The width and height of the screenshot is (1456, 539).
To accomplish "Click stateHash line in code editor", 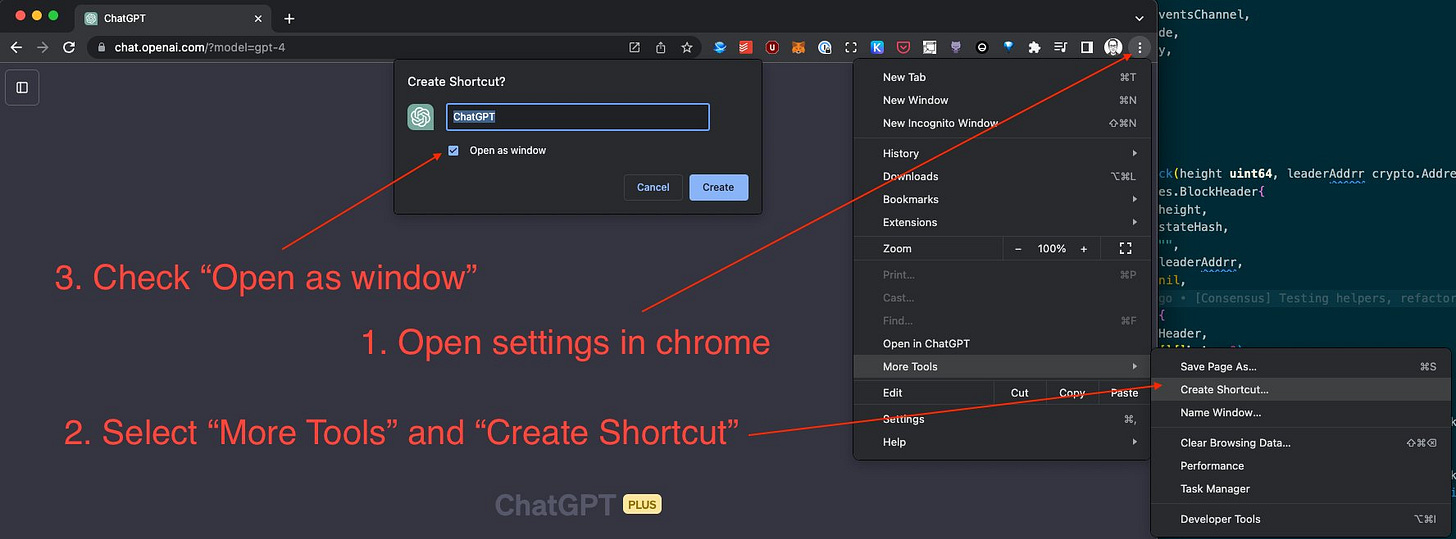I will (x=1194, y=227).
